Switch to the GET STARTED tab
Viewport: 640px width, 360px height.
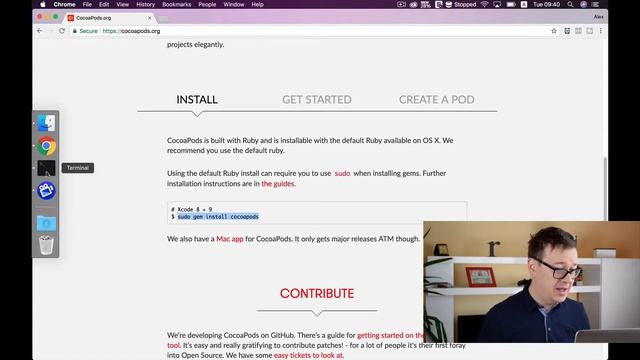[317, 100]
